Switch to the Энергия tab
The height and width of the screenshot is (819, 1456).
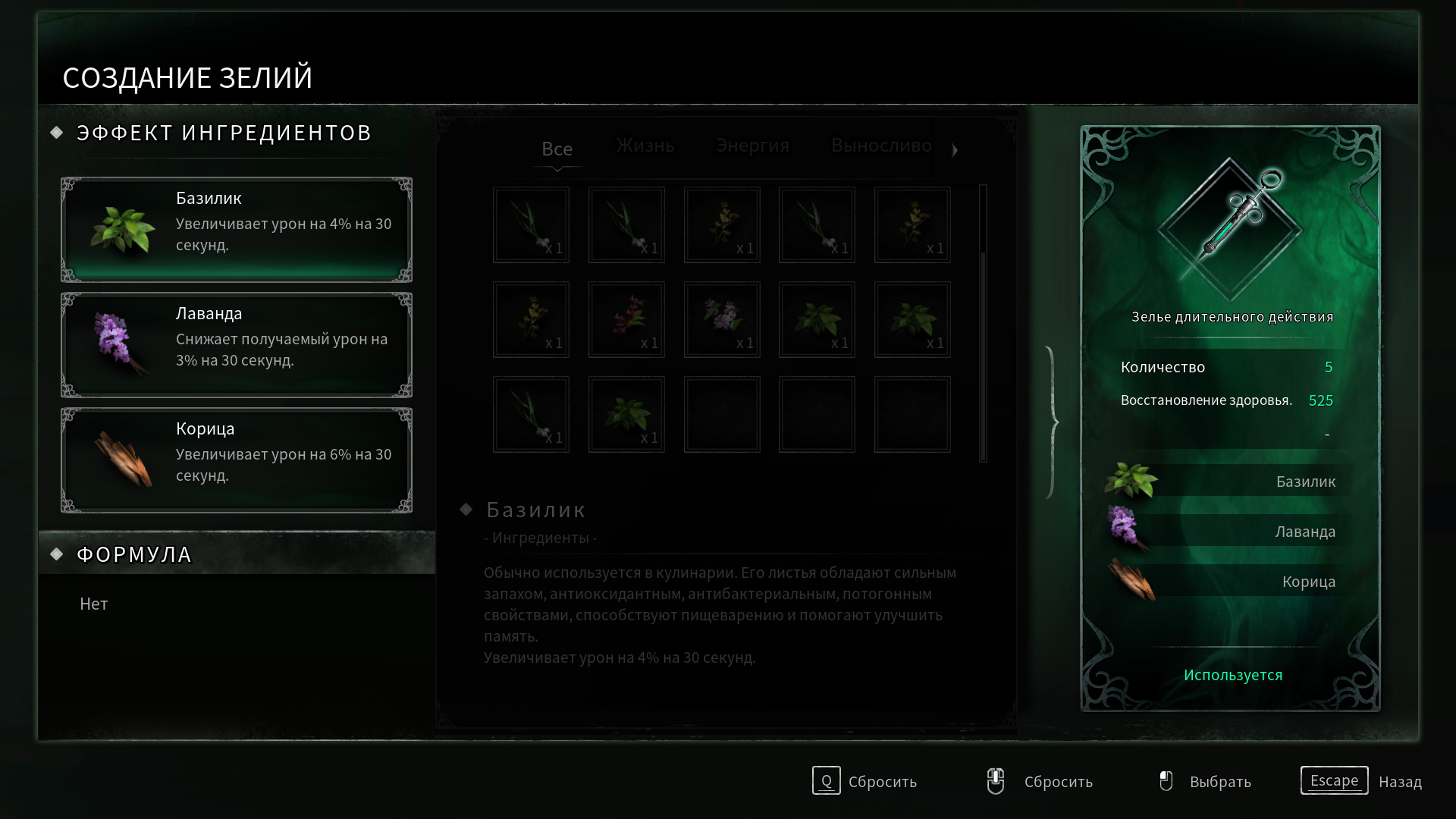pos(753,146)
